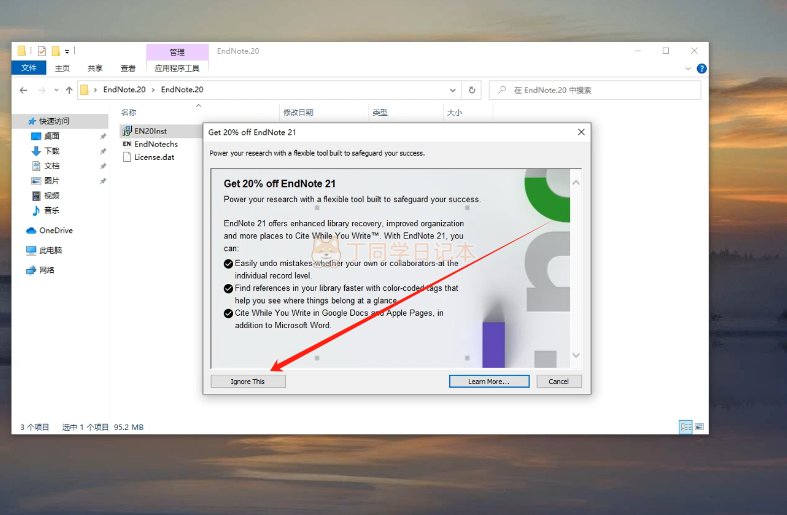This screenshot has height=515, width=787.
Task: Open the 主页 ribbon tab
Action: pyautogui.click(x=62, y=68)
